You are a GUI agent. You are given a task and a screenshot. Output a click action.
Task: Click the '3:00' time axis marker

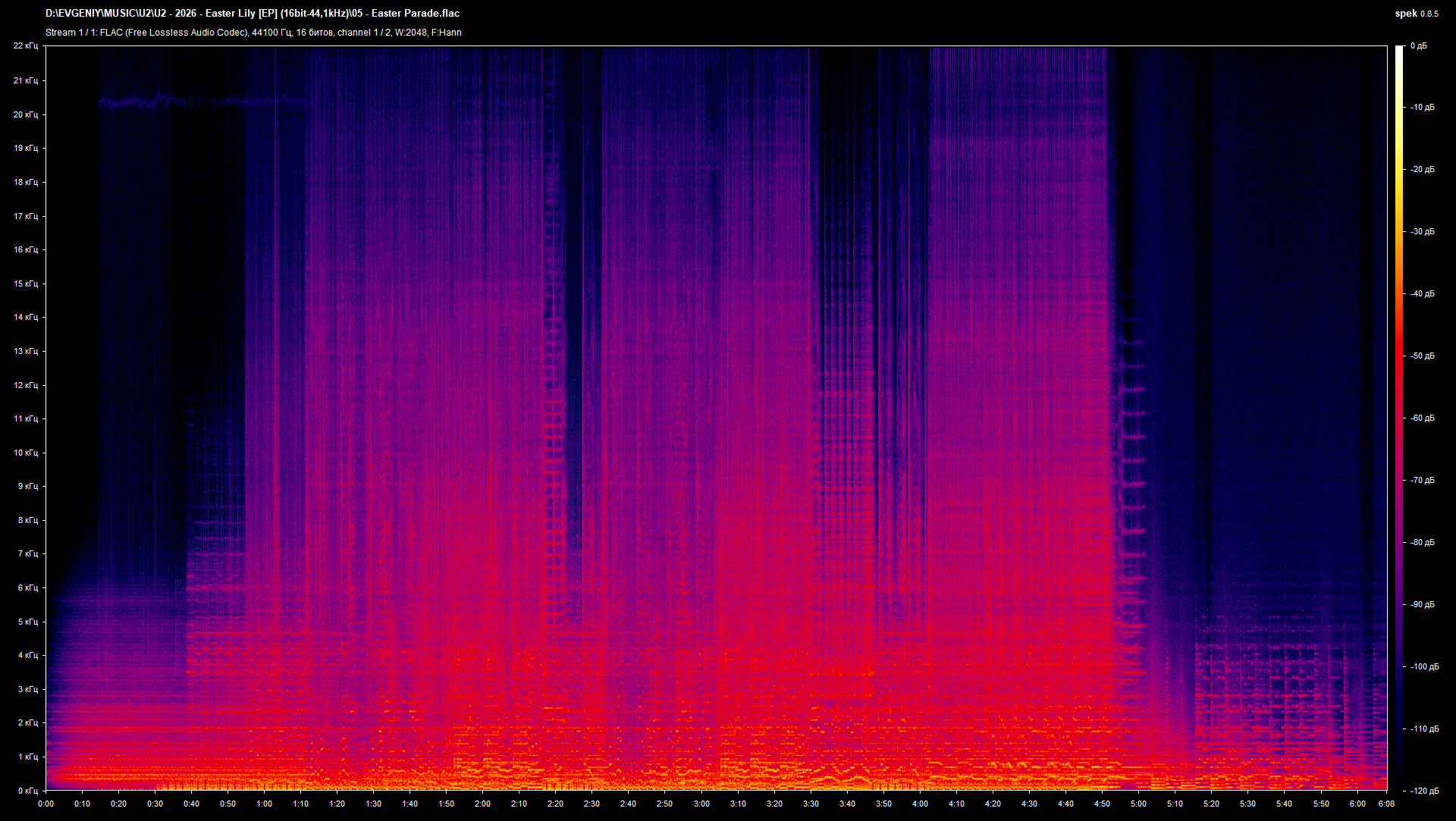702,804
